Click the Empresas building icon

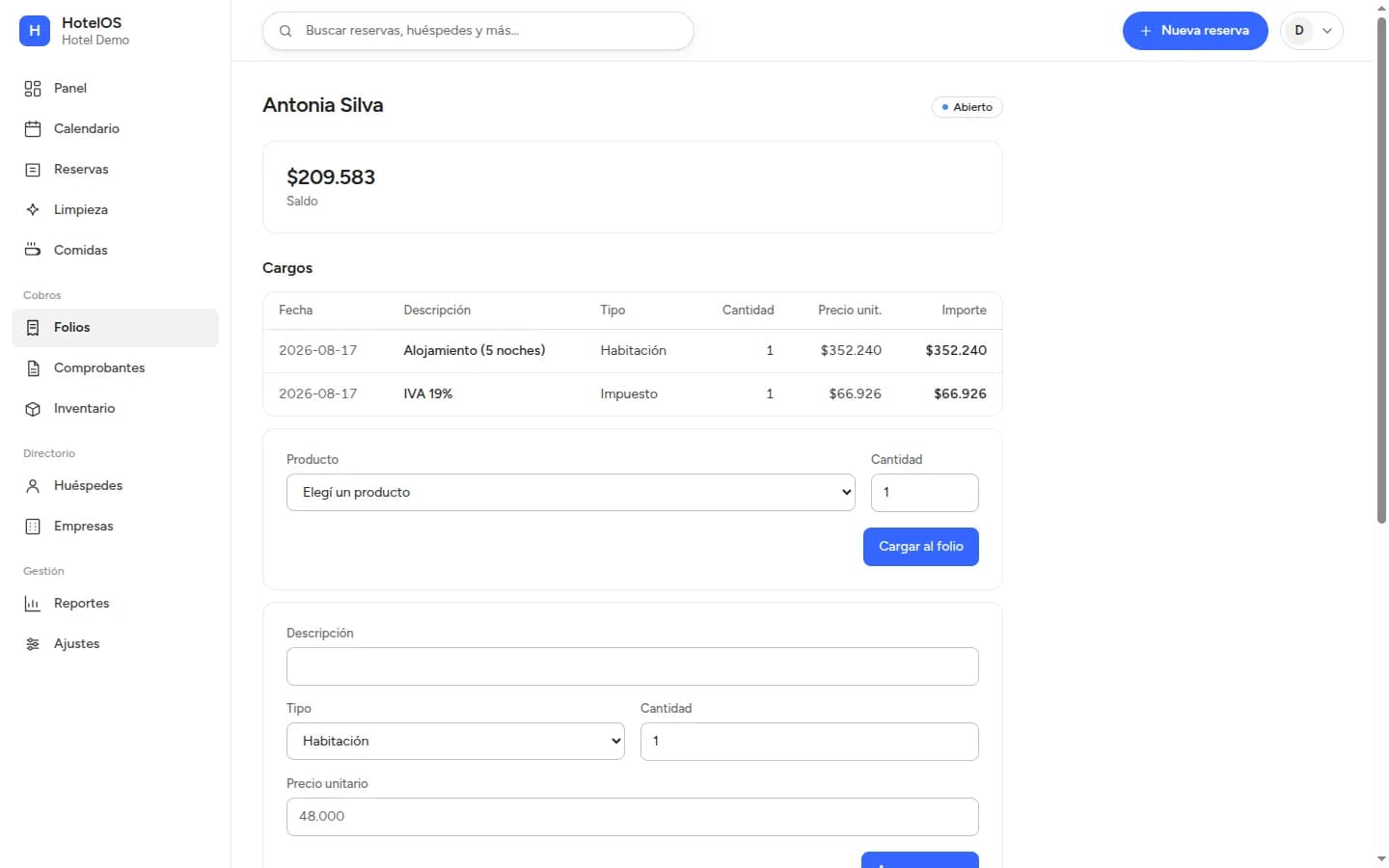pyautogui.click(x=33, y=527)
